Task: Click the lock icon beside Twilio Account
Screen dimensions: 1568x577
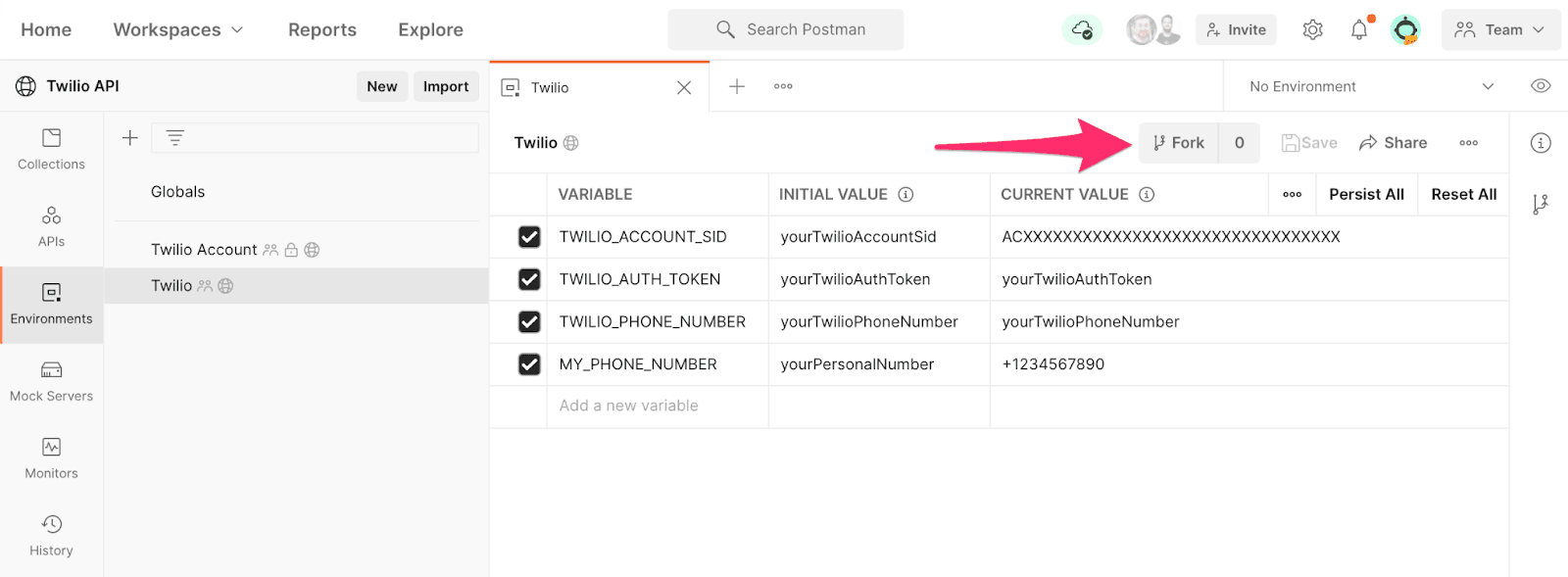Action: (x=291, y=250)
